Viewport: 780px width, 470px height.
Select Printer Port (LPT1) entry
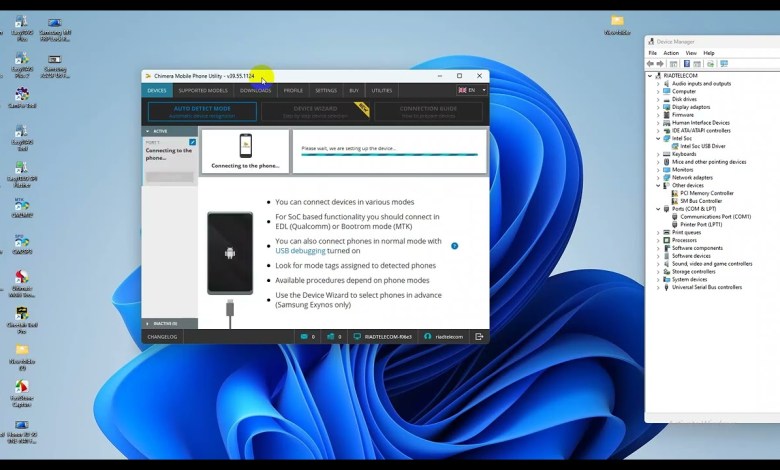click(x=697, y=225)
